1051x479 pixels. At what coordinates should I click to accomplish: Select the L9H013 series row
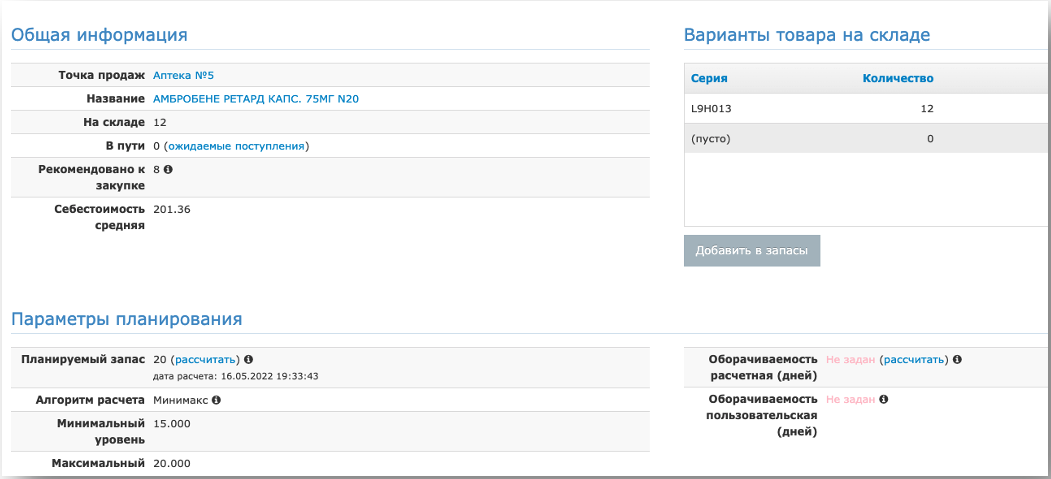867,109
